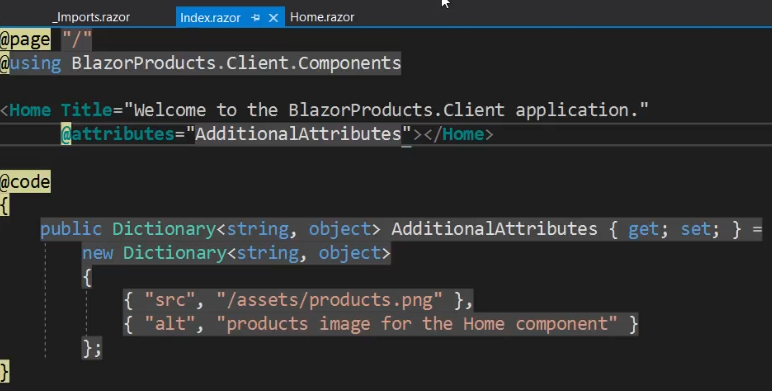Viewport: 772px width, 391px height.
Task: Click Dictionary type after the new keyword
Action: (x=174, y=253)
